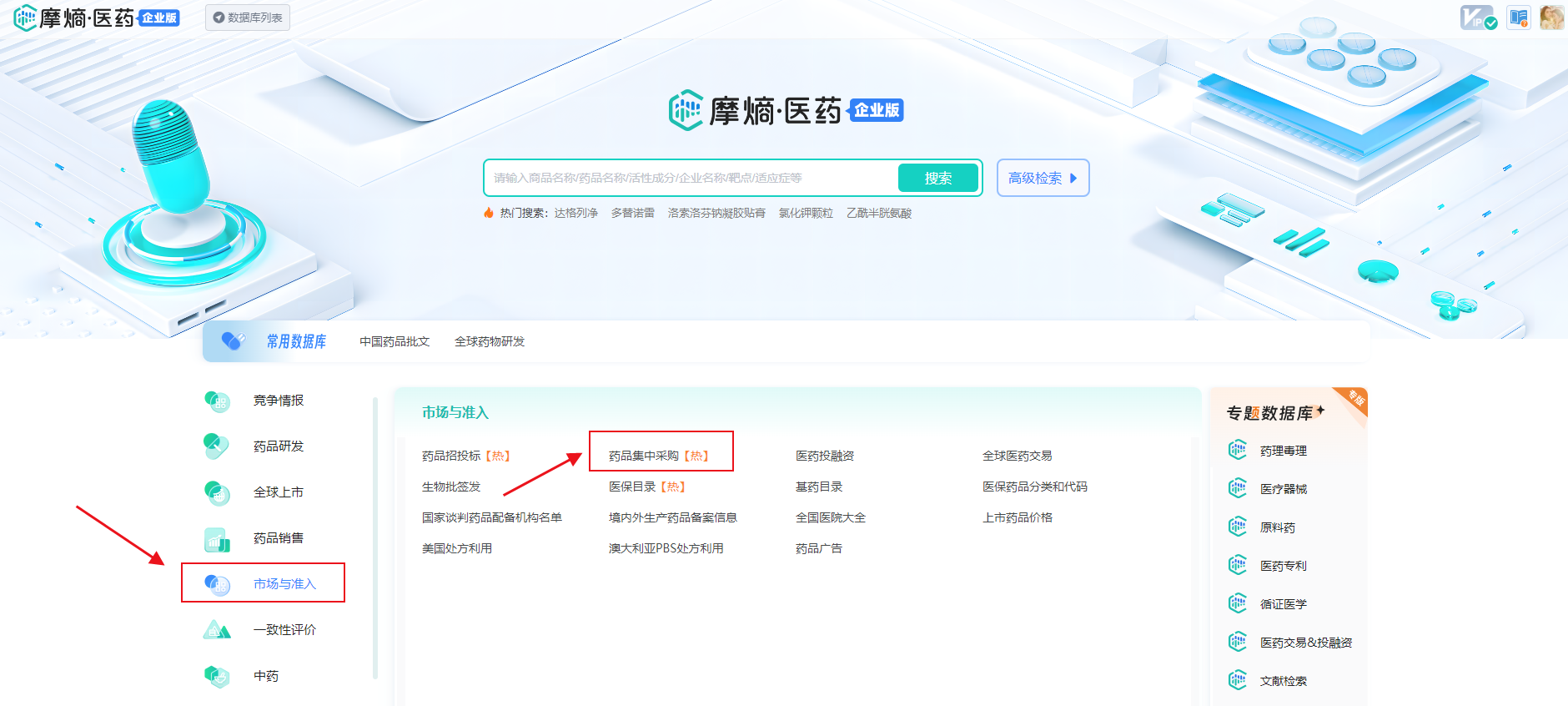Screen dimensions: 1568x706
Task: Open 药理毒理 topic database
Action: 1284,451
